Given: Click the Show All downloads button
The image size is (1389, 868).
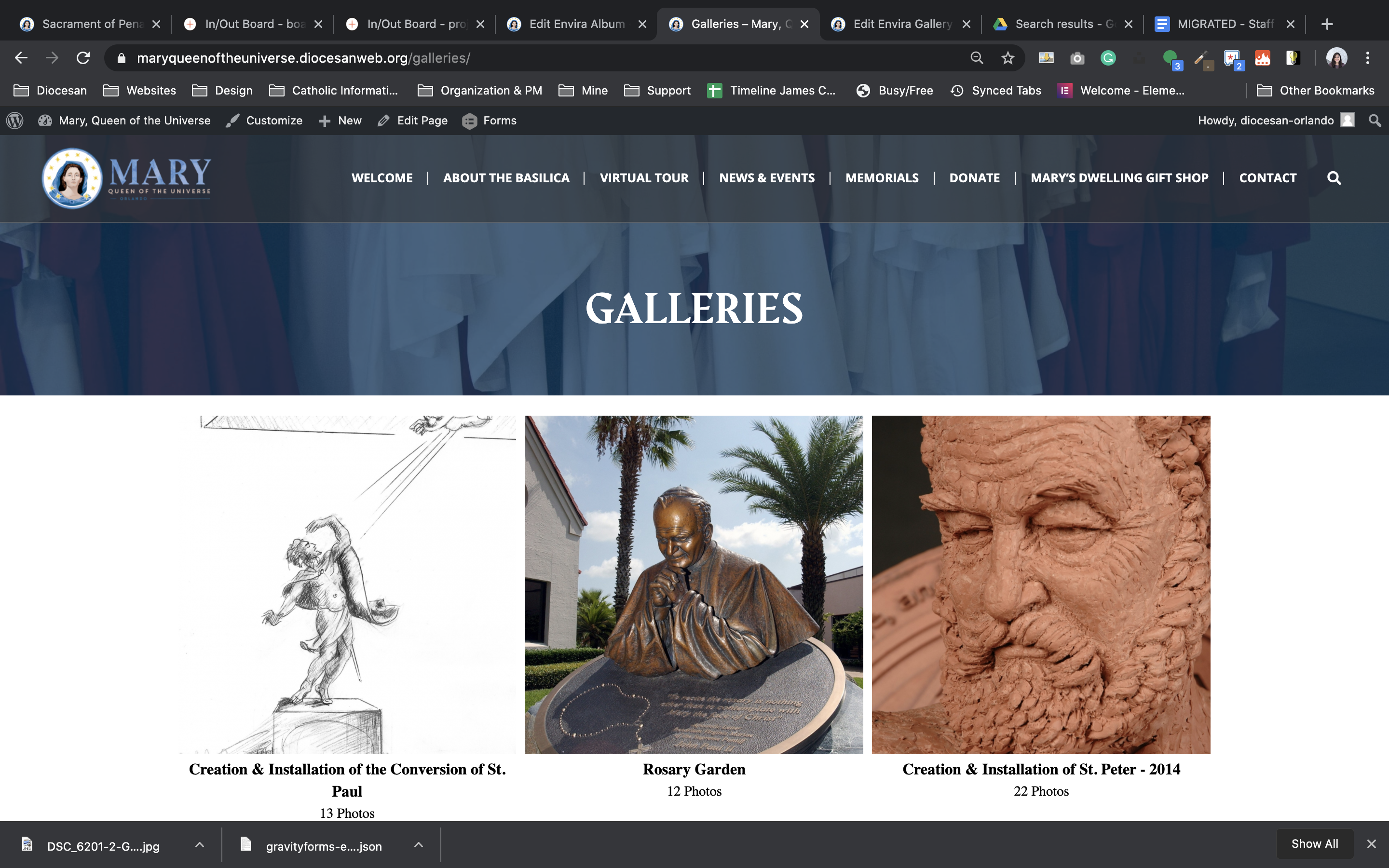Looking at the screenshot, I should (x=1314, y=844).
